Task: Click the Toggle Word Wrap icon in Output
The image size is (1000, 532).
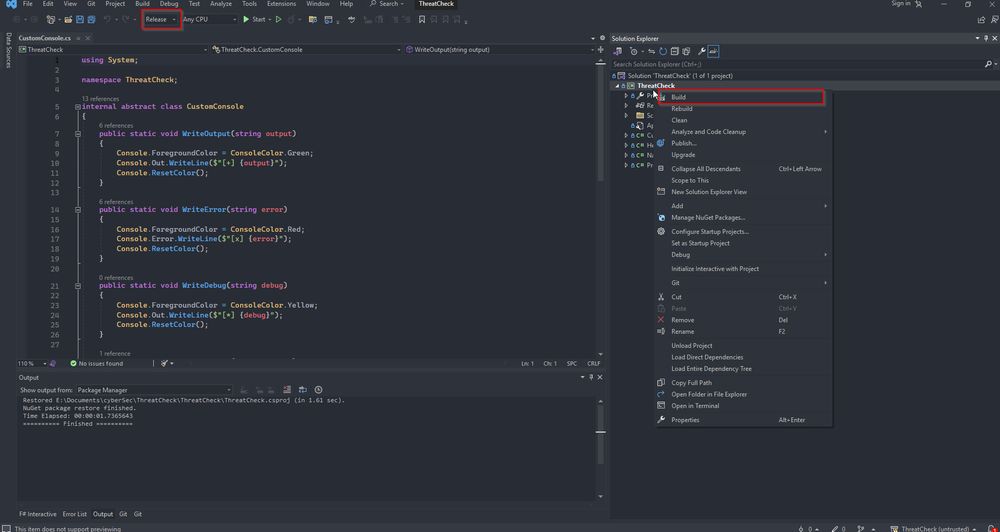Action: tap(301, 390)
